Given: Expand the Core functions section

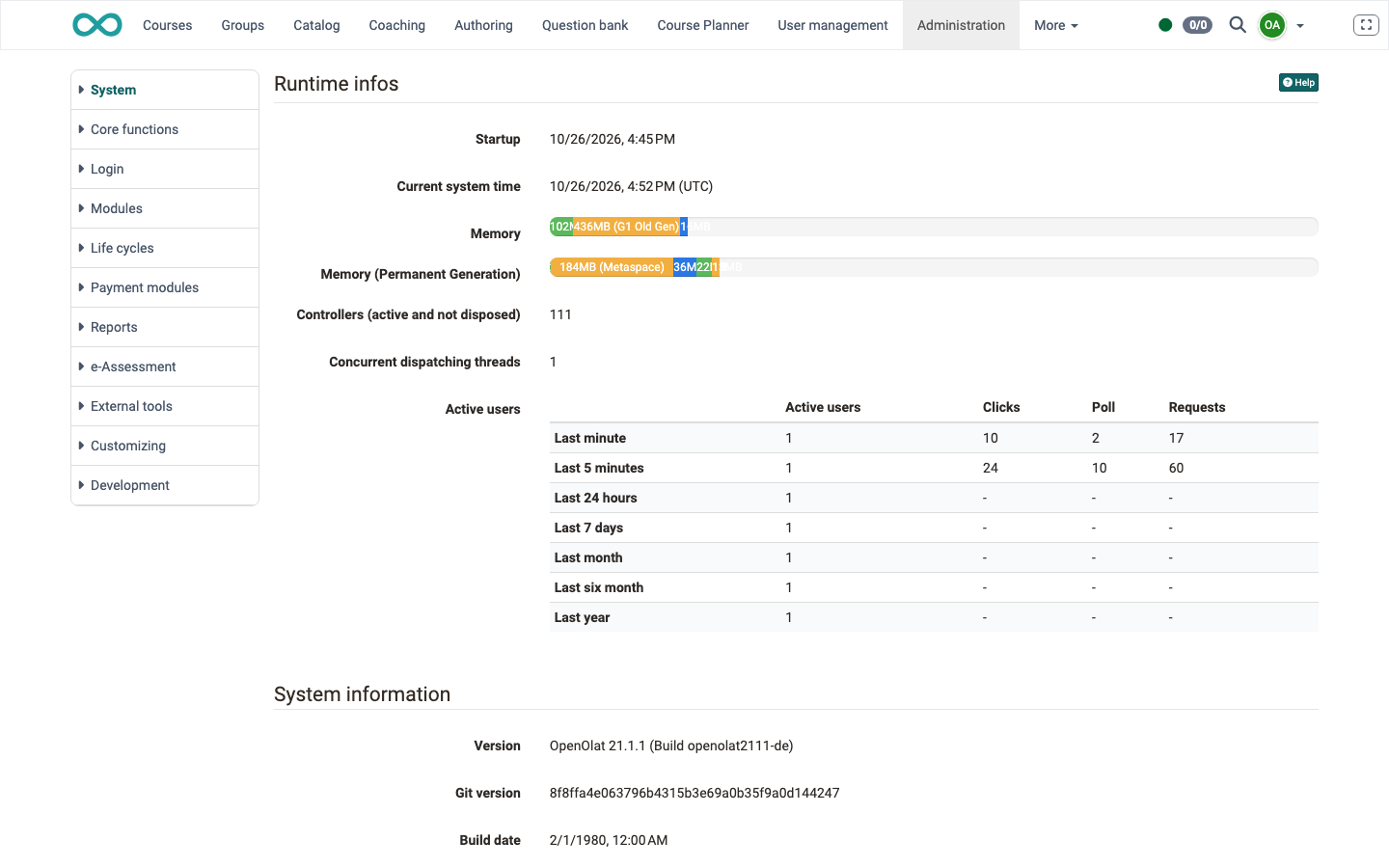Looking at the screenshot, I should pos(165,129).
